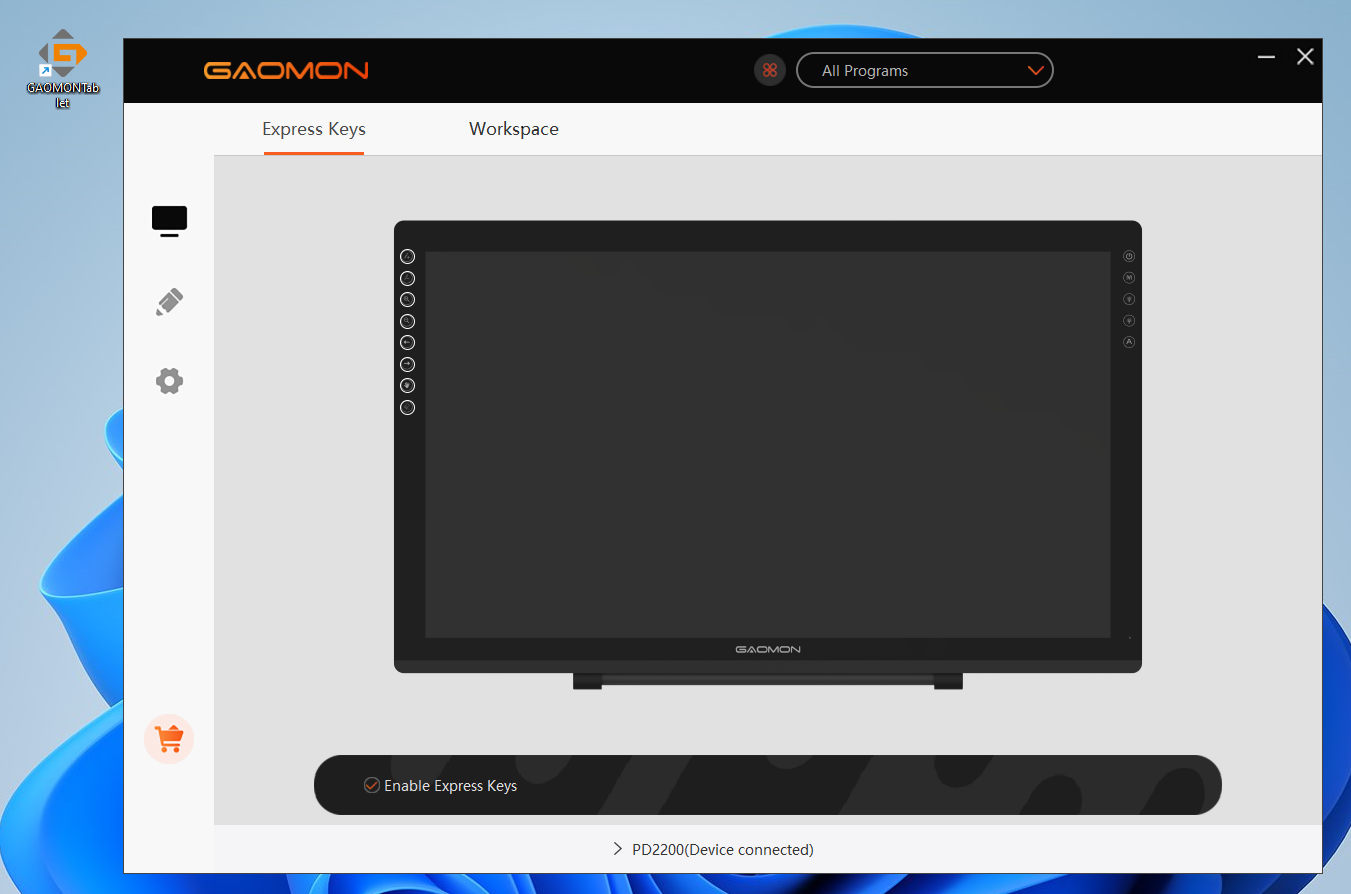Click the M menu button on tablet image
The width and height of the screenshot is (1351, 894).
(1129, 278)
